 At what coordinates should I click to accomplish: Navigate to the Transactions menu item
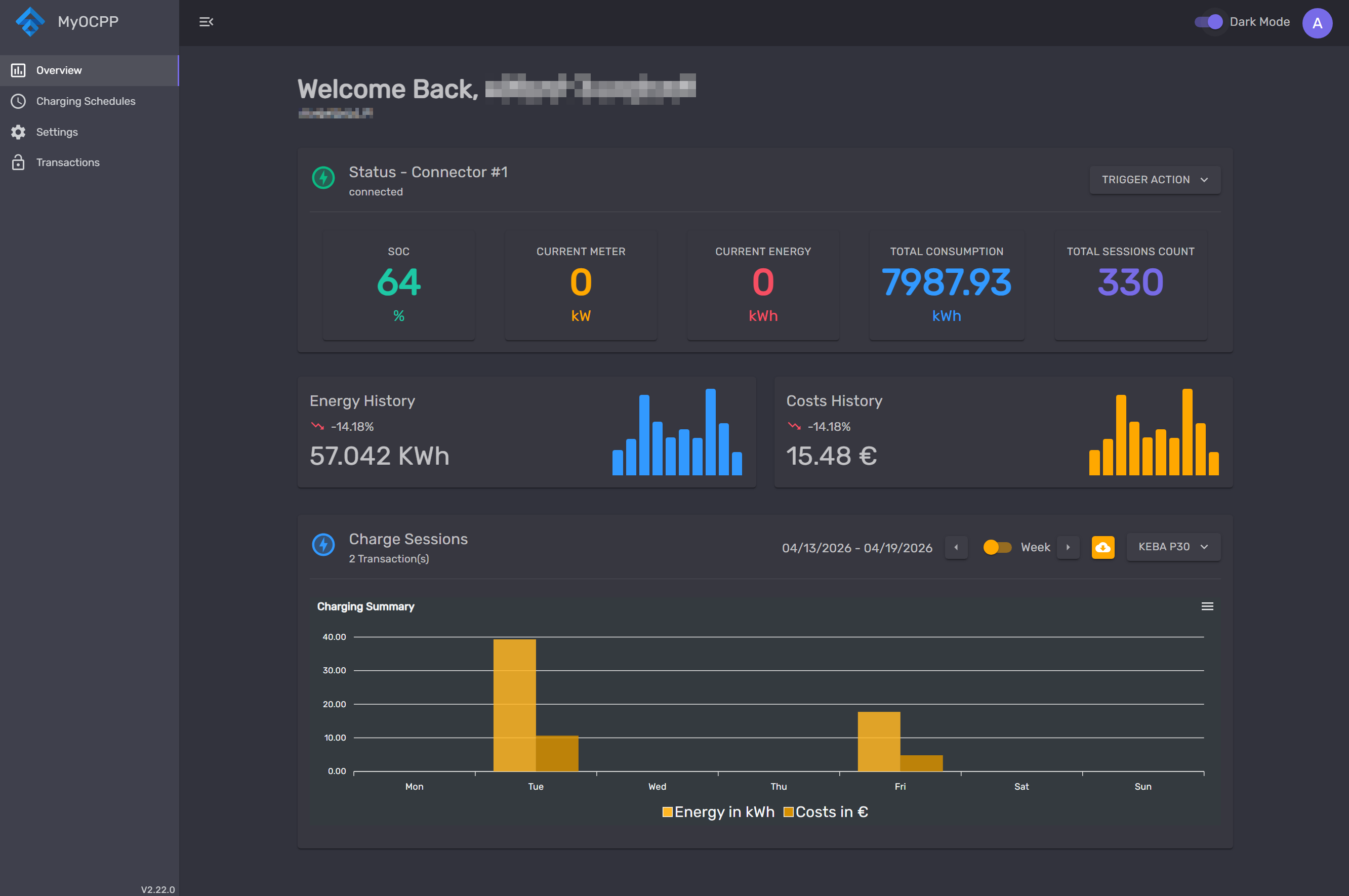pyautogui.click(x=67, y=162)
